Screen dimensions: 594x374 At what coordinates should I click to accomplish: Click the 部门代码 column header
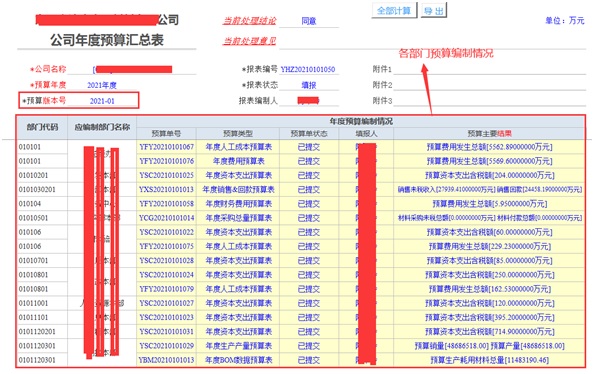(42, 127)
